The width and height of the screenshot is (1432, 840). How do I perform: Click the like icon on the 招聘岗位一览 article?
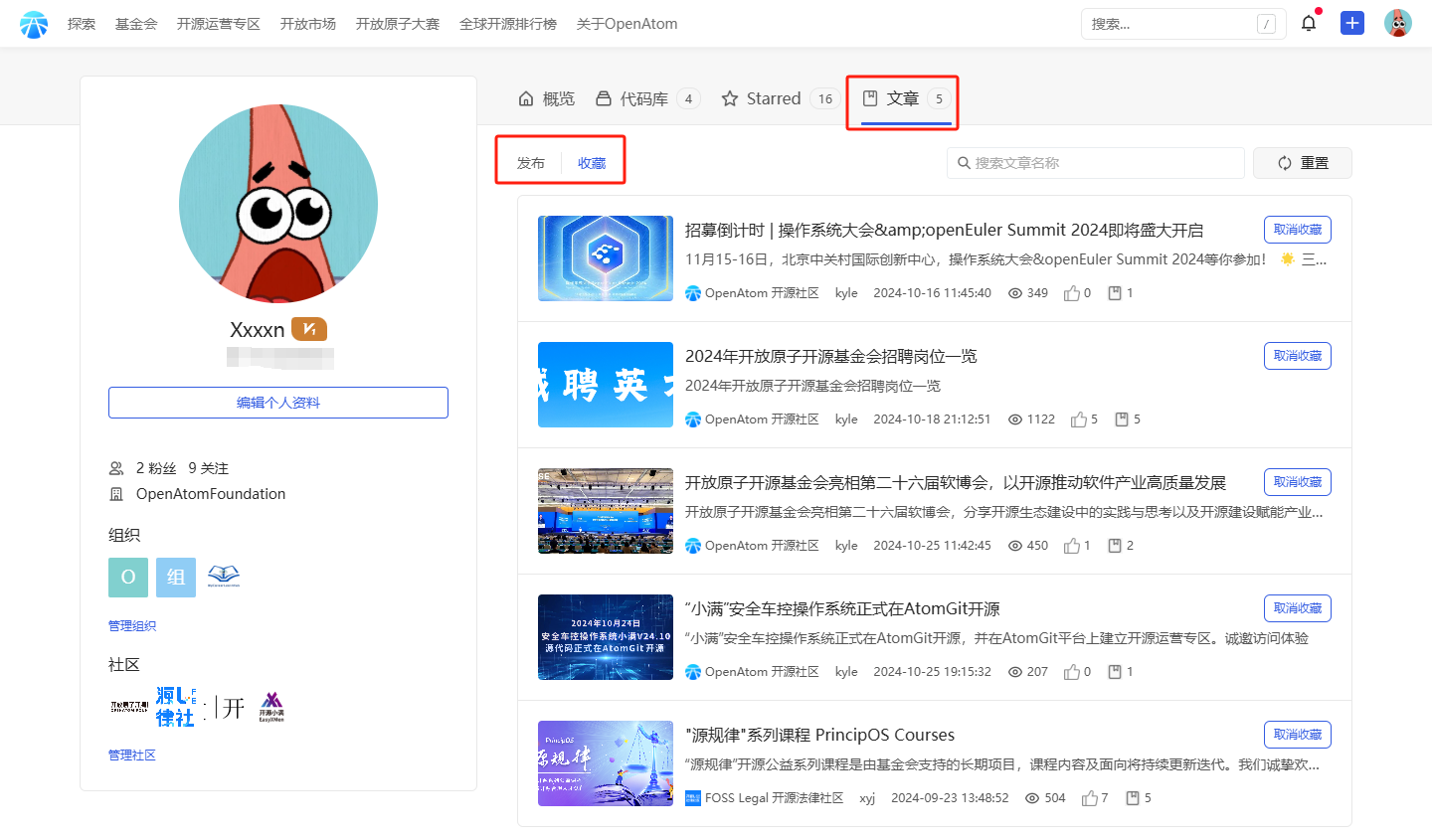click(1078, 420)
